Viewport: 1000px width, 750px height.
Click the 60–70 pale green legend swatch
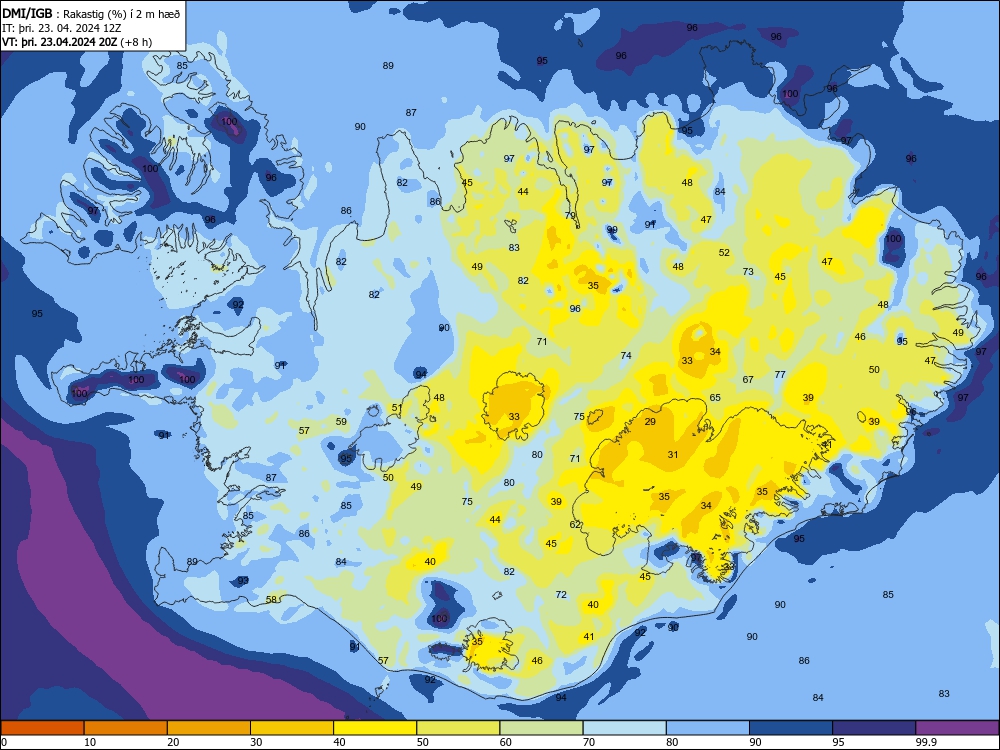point(541,728)
